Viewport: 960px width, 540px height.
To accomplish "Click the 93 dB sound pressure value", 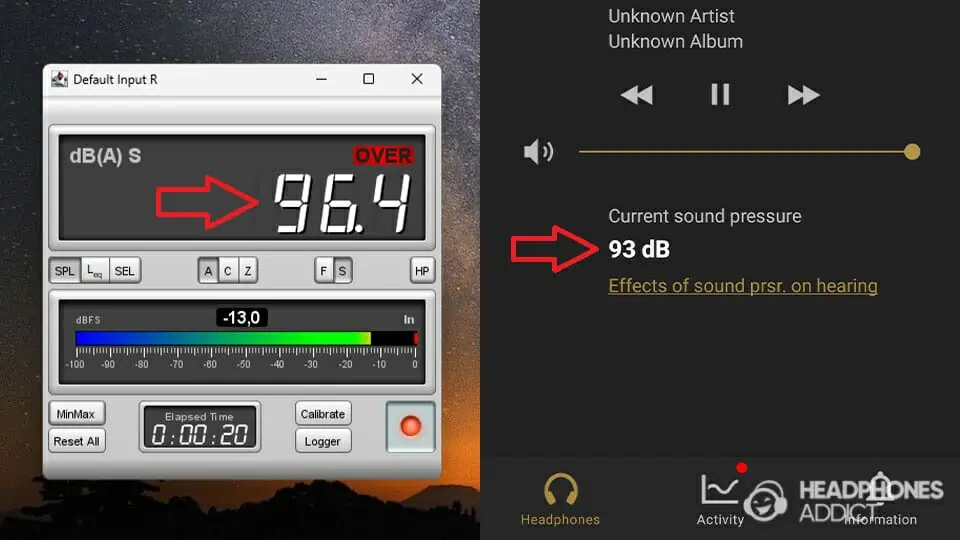I will [x=639, y=249].
